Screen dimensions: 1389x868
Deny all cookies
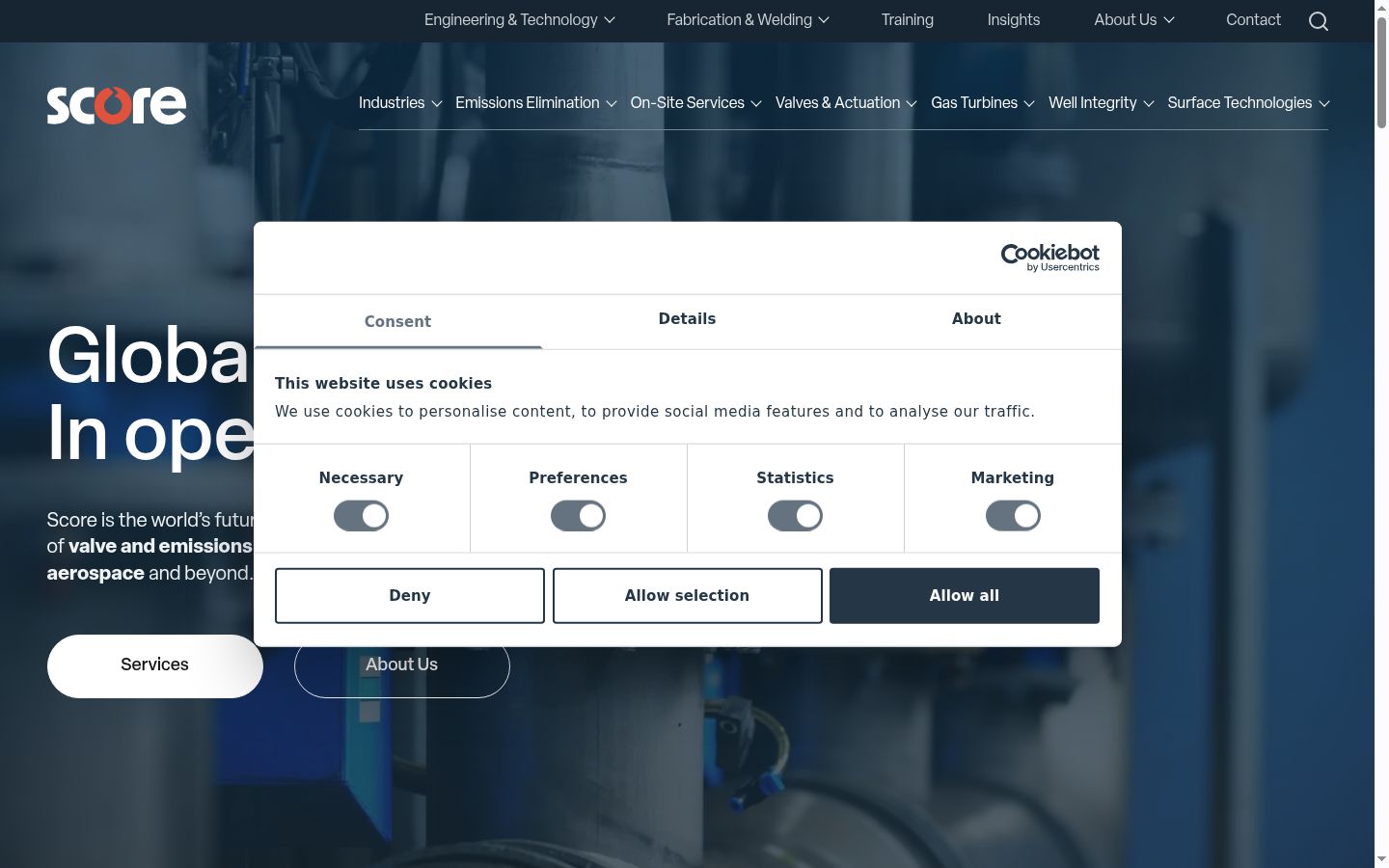click(x=410, y=596)
